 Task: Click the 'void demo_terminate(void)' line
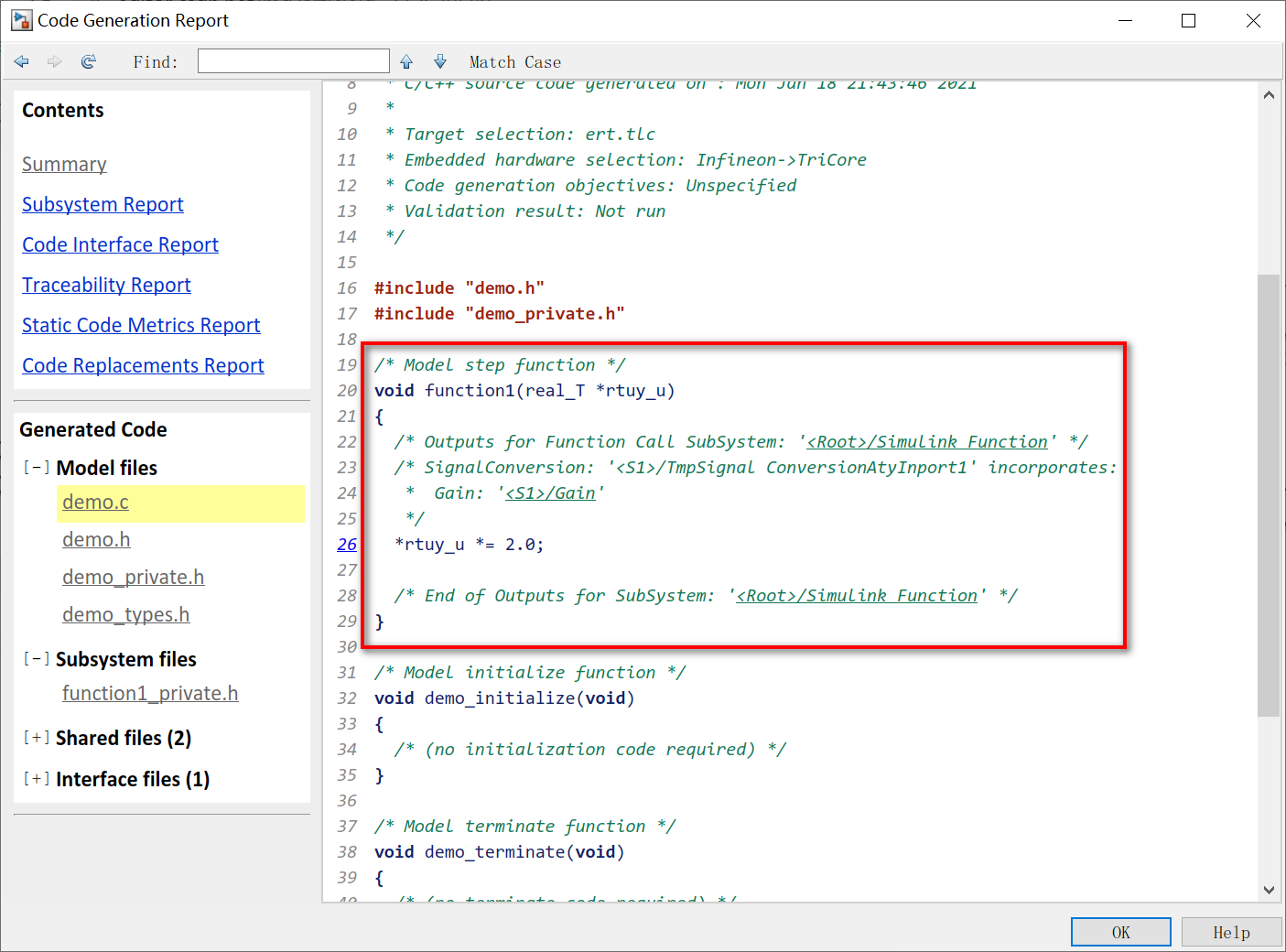500,852
